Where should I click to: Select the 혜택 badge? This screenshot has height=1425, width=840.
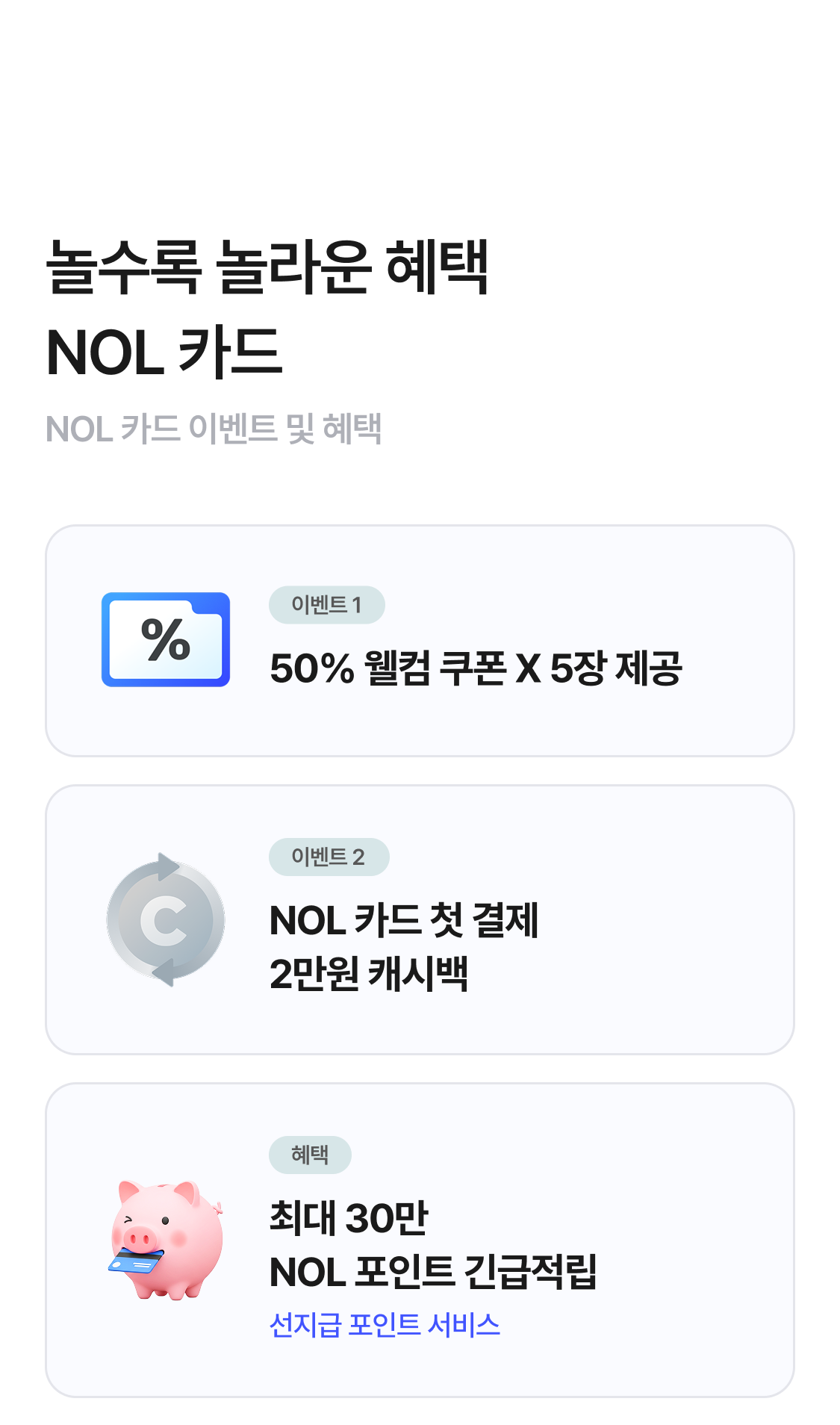click(310, 1155)
